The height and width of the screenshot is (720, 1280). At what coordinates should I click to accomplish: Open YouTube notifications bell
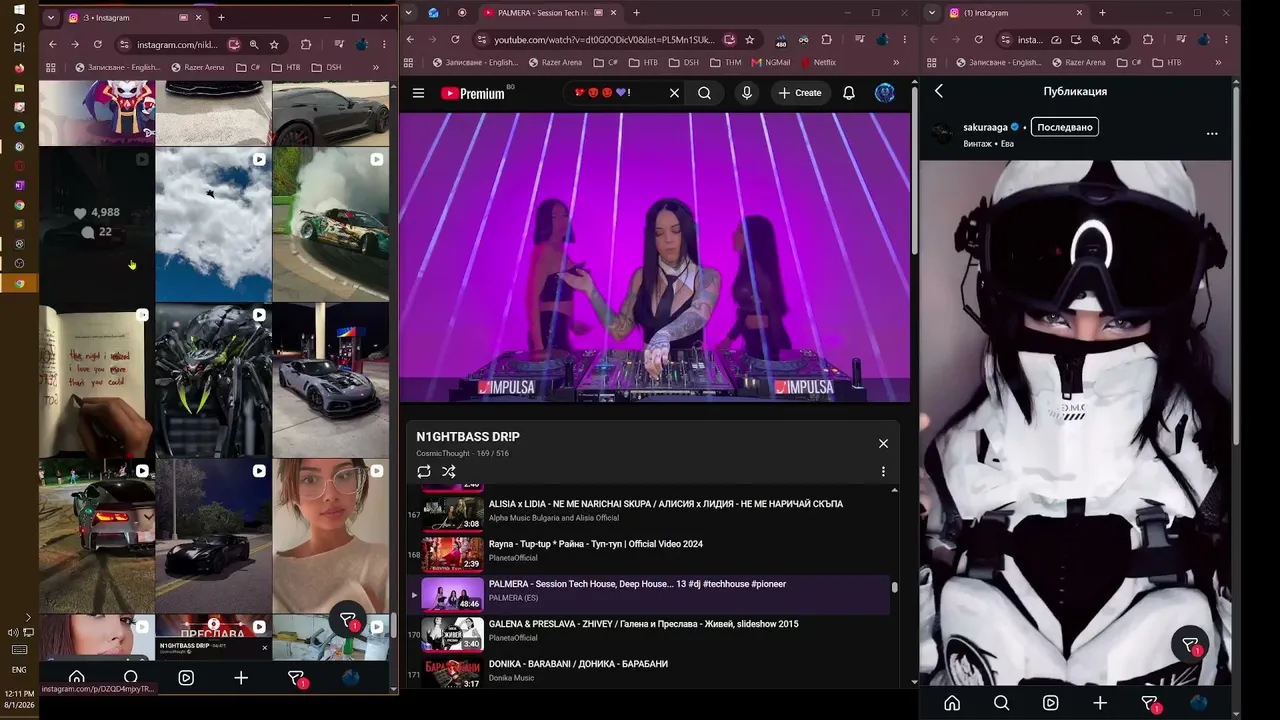pyautogui.click(x=848, y=93)
